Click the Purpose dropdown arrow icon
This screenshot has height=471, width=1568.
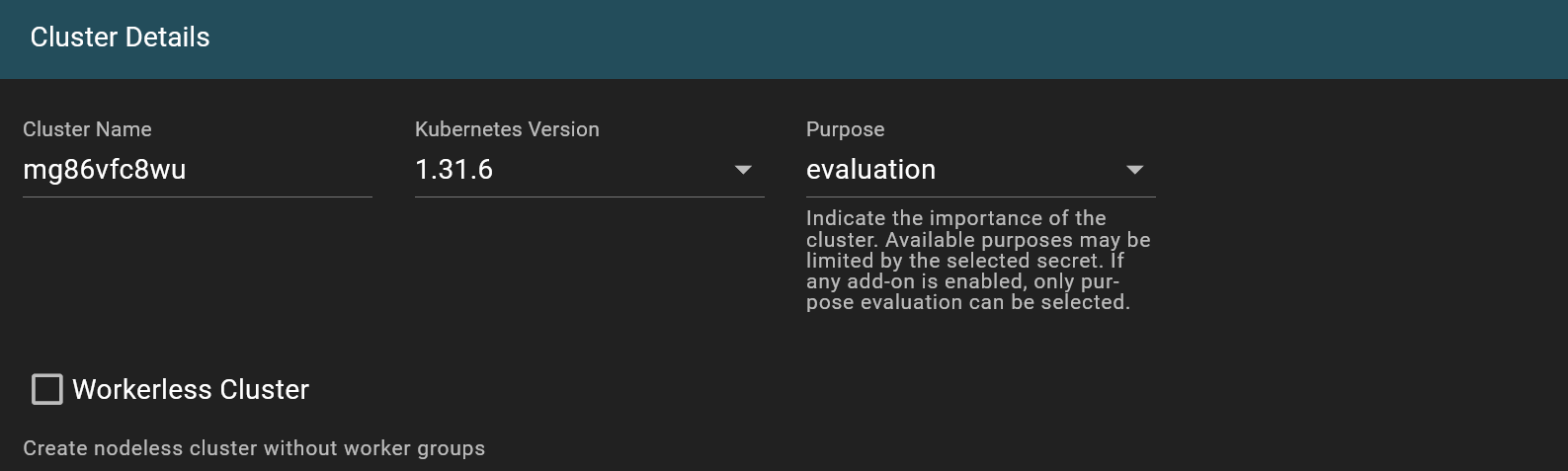coord(1135,170)
